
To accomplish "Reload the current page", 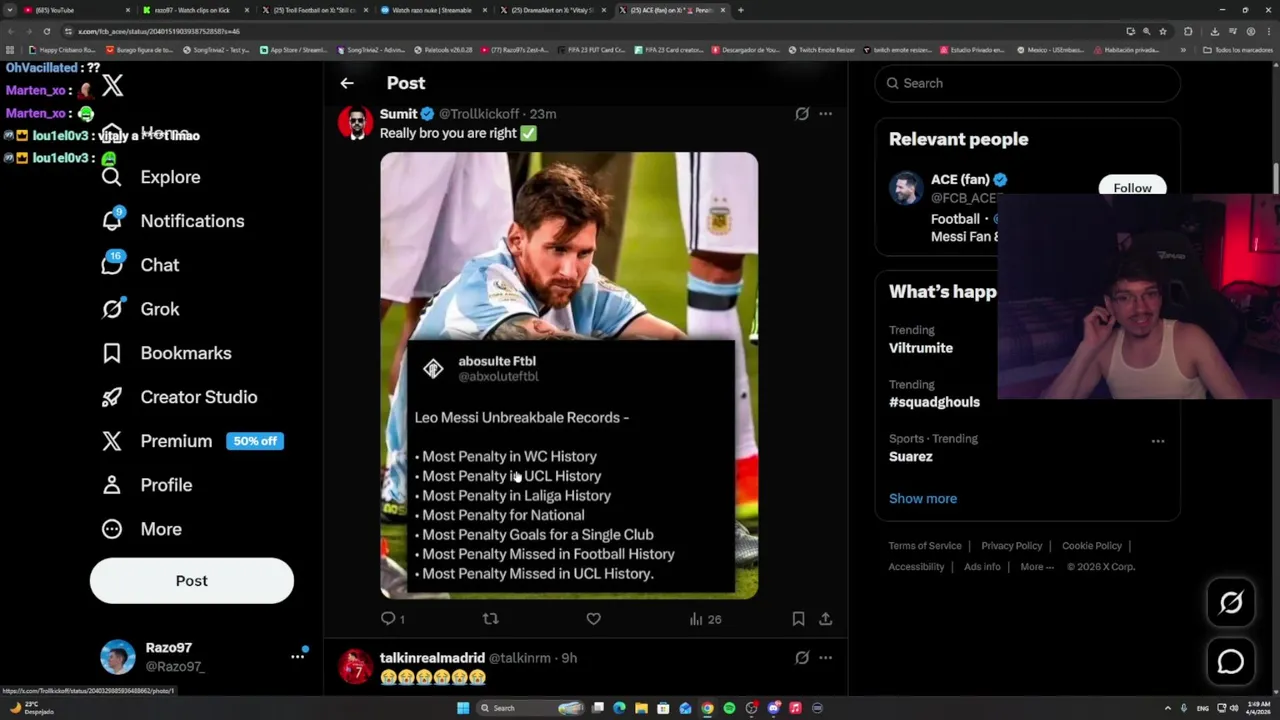I will pos(46,31).
